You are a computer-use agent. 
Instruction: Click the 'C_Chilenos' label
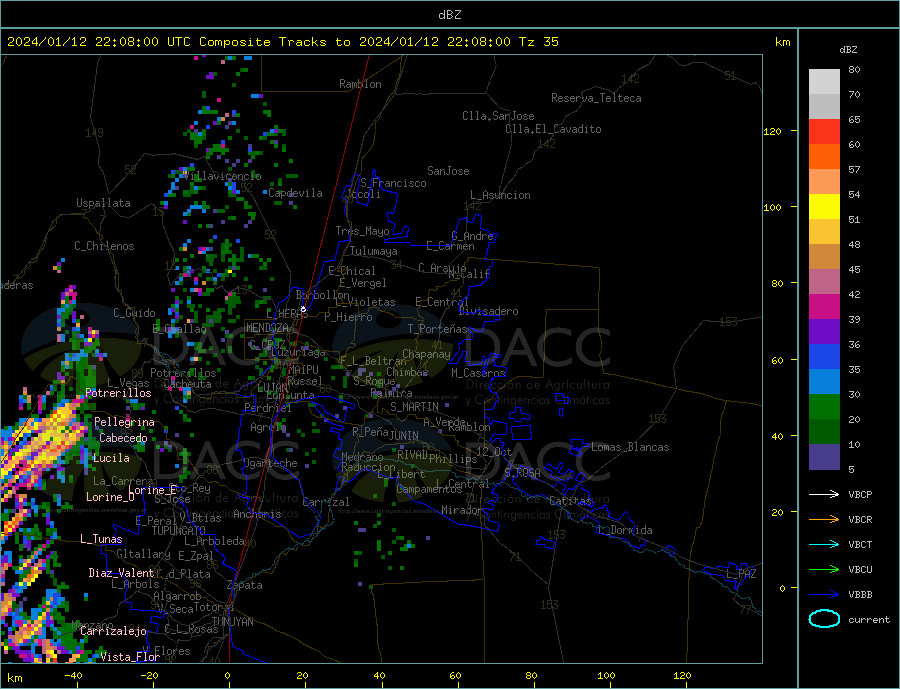pyautogui.click(x=104, y=246)
